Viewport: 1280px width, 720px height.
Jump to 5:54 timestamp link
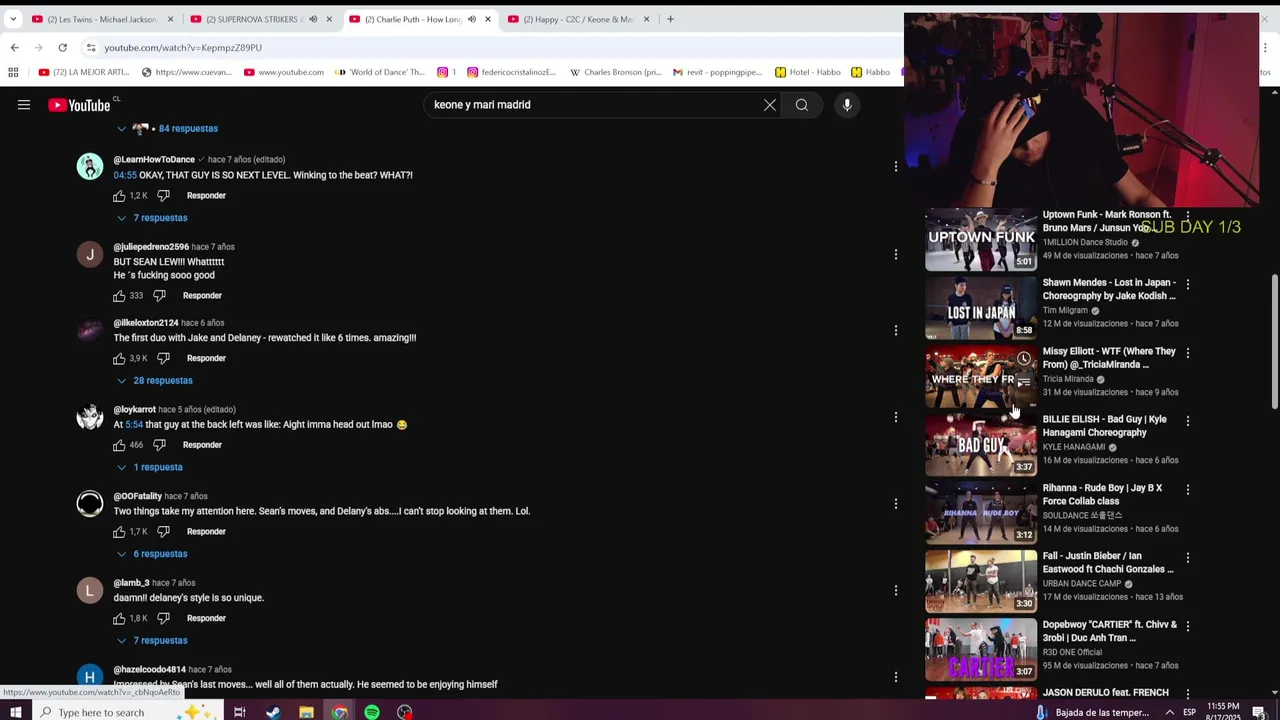pos(134,425)
